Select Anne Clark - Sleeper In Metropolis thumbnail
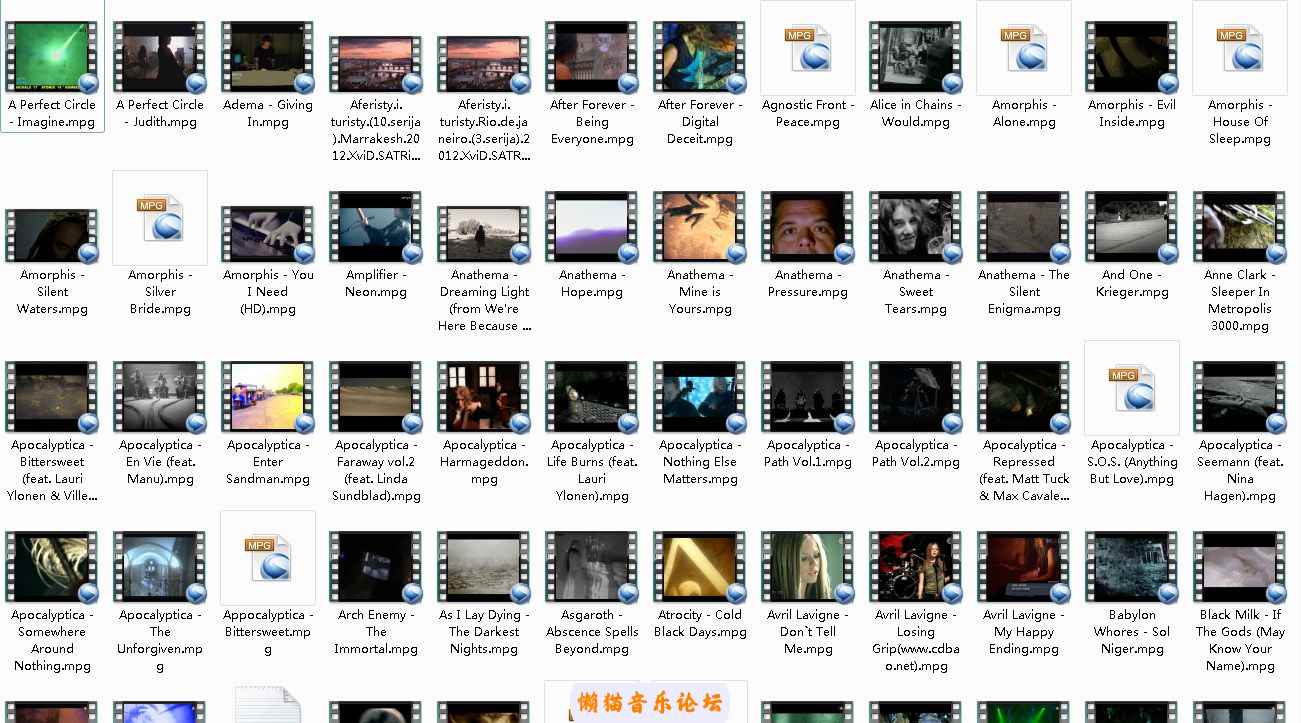This screenshot has width=1301, height=723. pyautogui.click(x=1240, y=228)
